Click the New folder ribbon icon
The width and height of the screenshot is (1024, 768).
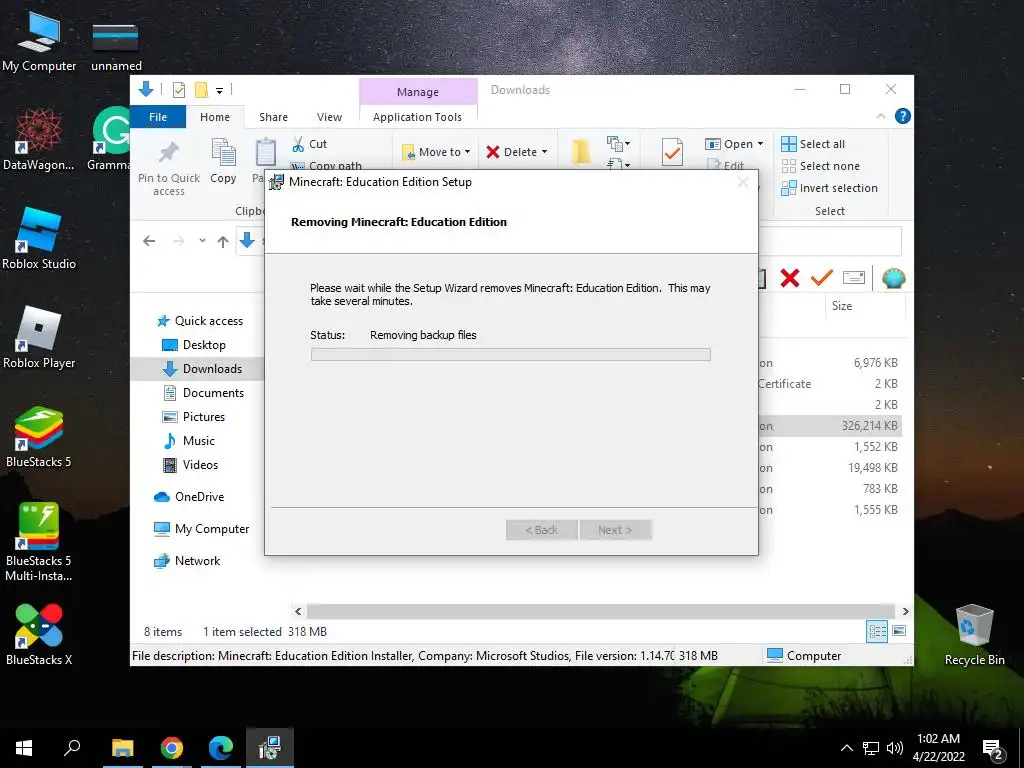pos(581,152)
